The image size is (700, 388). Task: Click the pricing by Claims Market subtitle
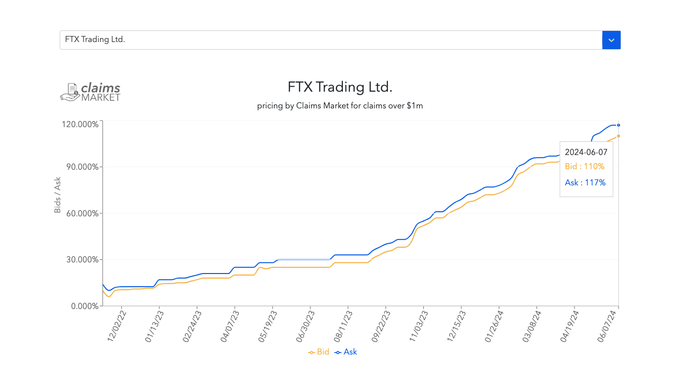point(340,106)
